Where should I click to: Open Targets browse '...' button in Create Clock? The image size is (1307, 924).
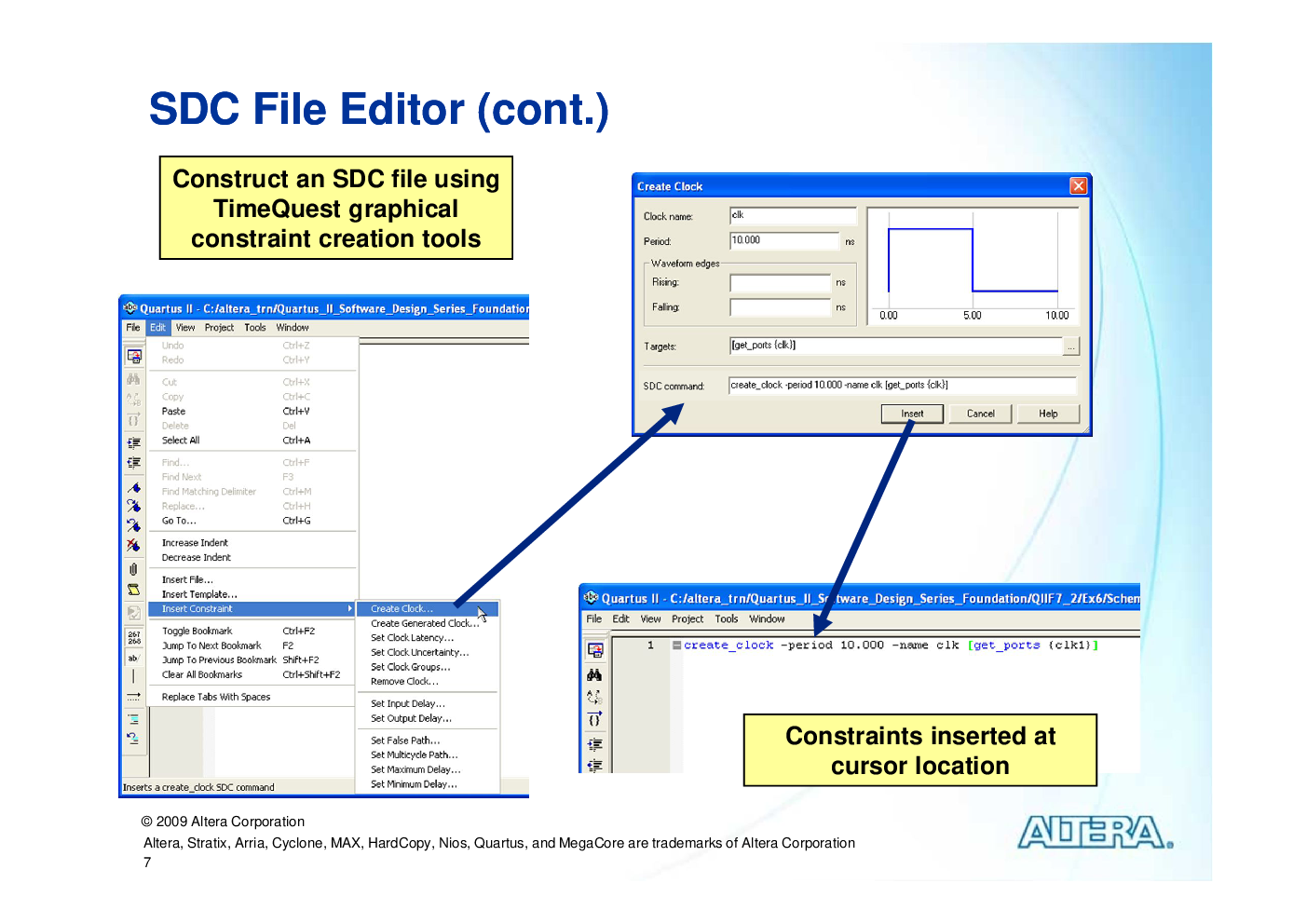click(1071, 346)
